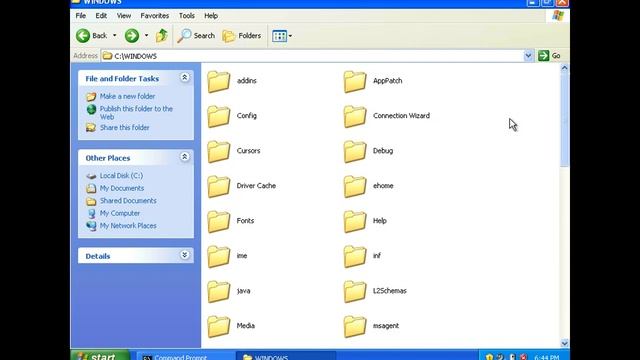Select the Connection Wizard folder icon

tap(355, 116)
